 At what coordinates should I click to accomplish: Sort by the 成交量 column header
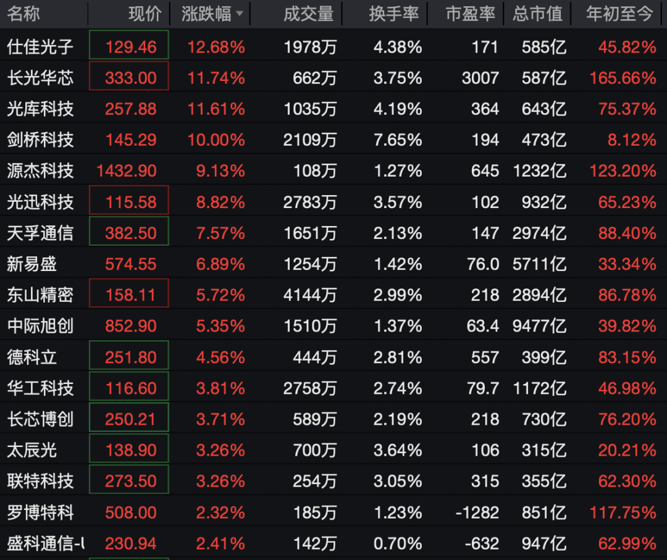coord(306,14)
